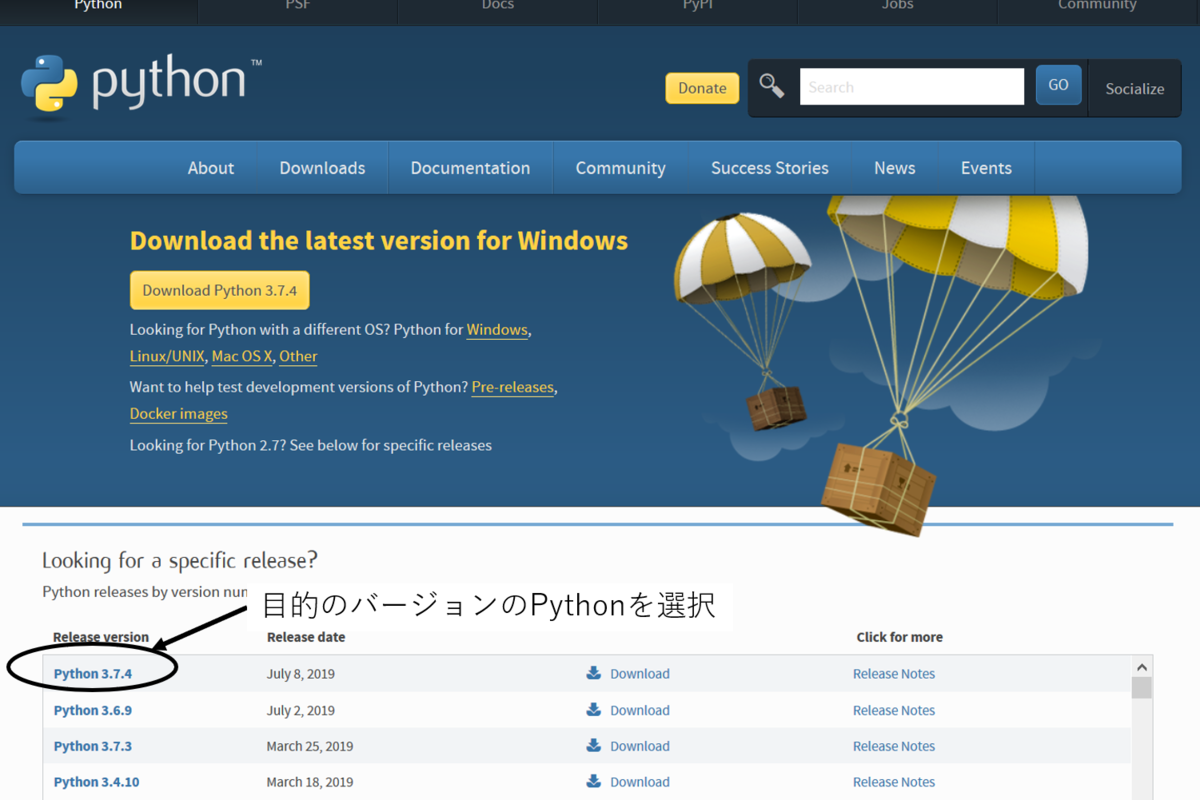Follow the Docker images link
Image resolution: width=1200 pixels, height=800 pixels.
[x=179, y=414]
